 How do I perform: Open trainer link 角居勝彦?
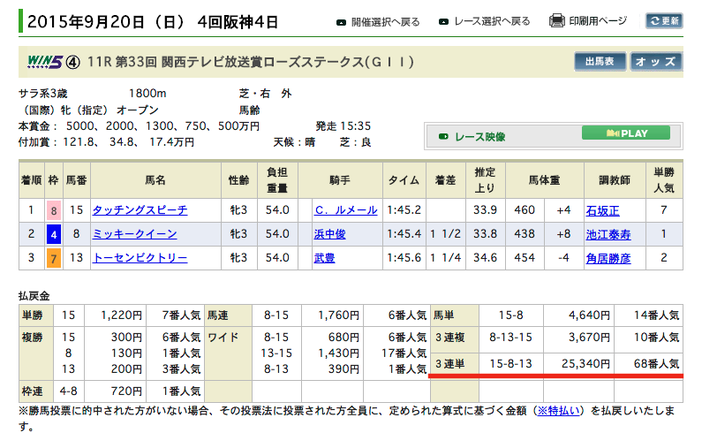pos(608,258)
